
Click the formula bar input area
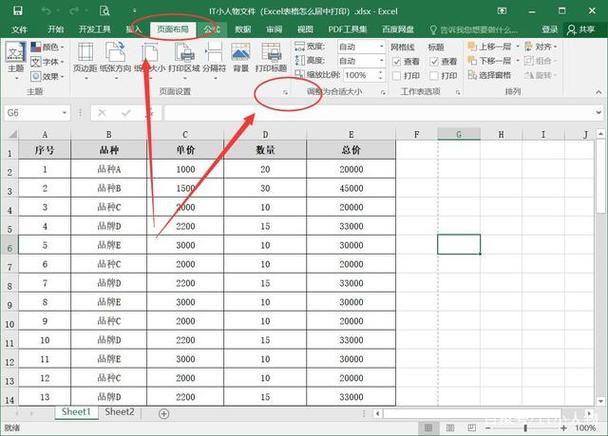point(378,113)
